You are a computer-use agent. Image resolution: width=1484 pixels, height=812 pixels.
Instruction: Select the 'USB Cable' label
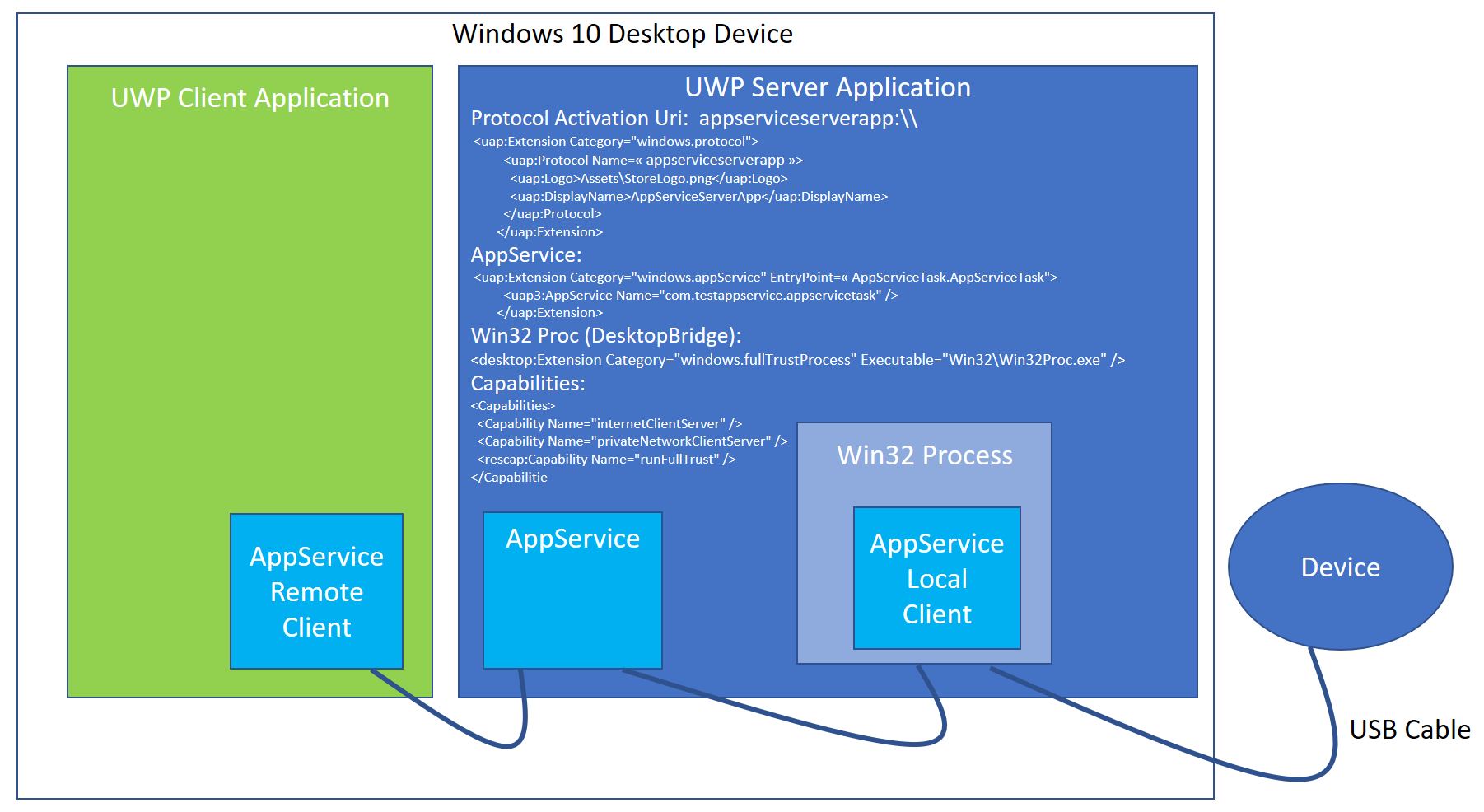click(x=1410, y=730)
